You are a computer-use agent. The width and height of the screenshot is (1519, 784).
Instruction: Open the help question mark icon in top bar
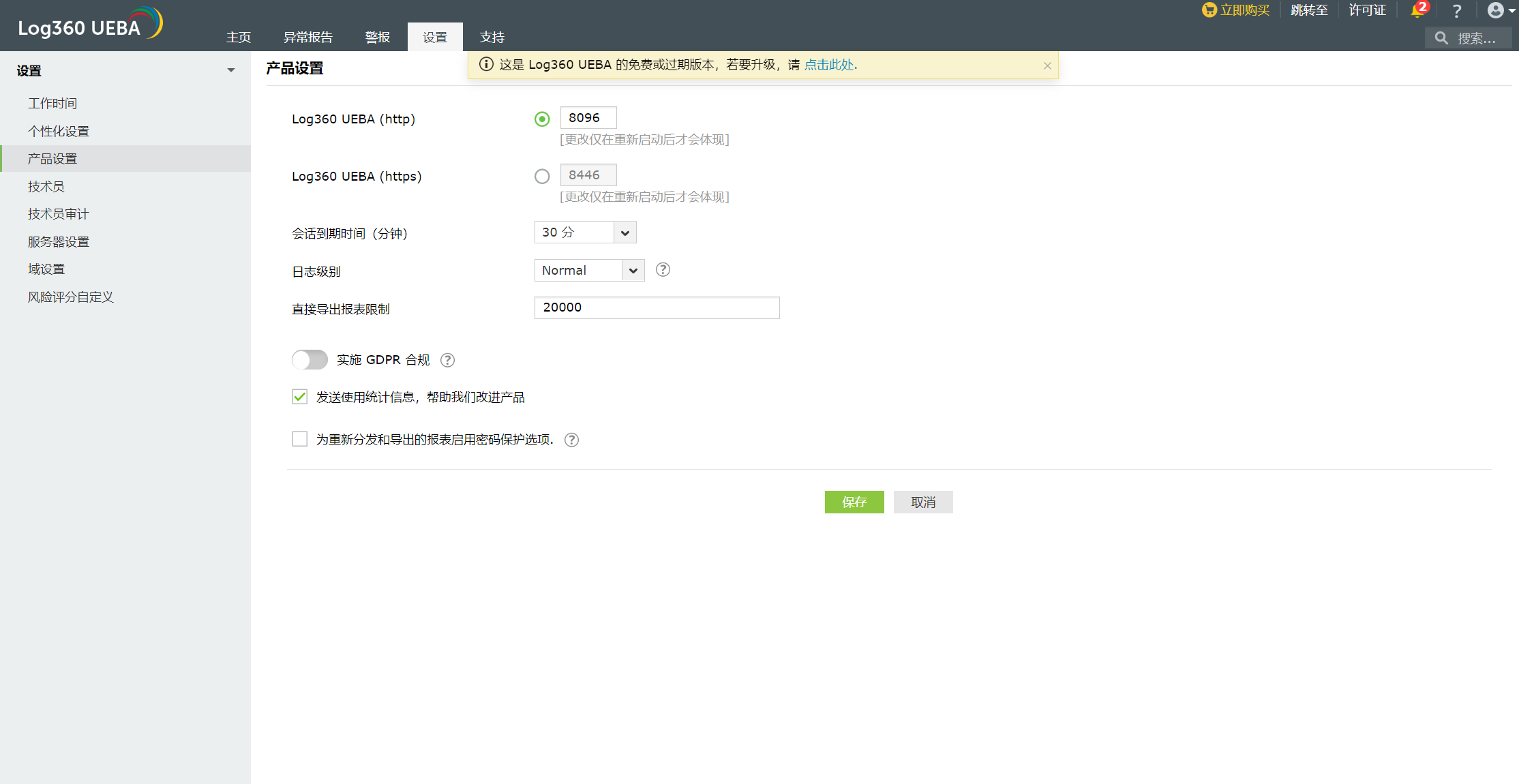[1456, 10]
